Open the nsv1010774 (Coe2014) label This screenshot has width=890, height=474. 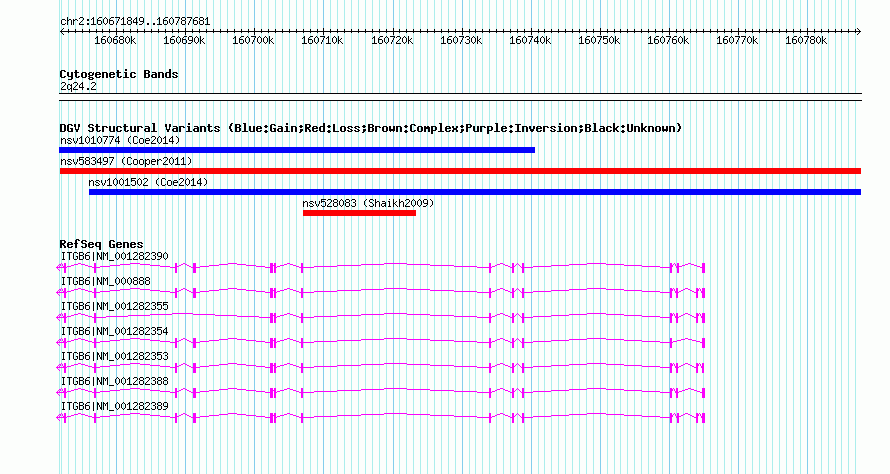coord(120,140)
